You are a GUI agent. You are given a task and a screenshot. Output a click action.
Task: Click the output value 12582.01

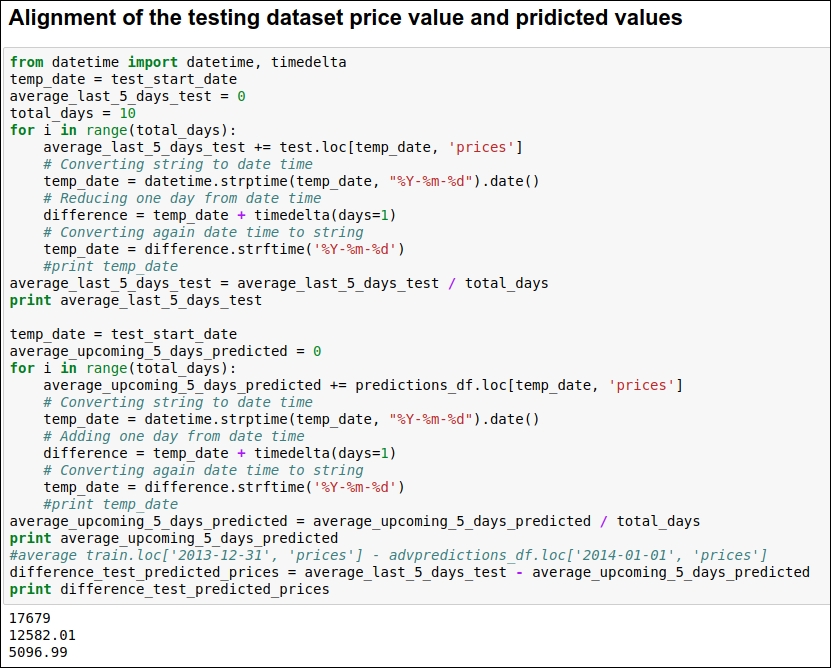42,635
